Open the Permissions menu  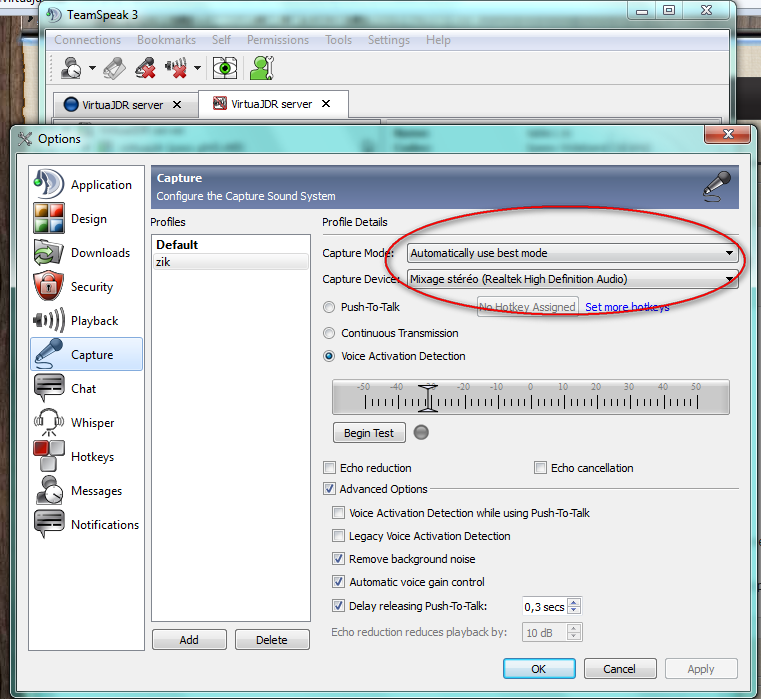coord(278,40)
